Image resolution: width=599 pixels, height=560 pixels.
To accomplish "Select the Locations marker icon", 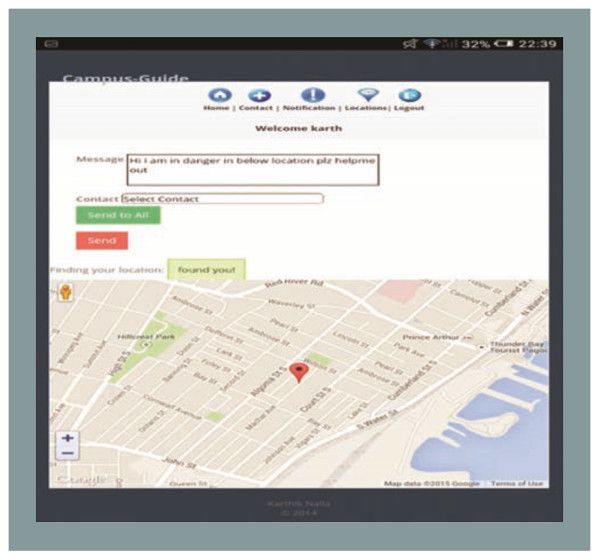I will pyautogui.click(x=368, y=94).
